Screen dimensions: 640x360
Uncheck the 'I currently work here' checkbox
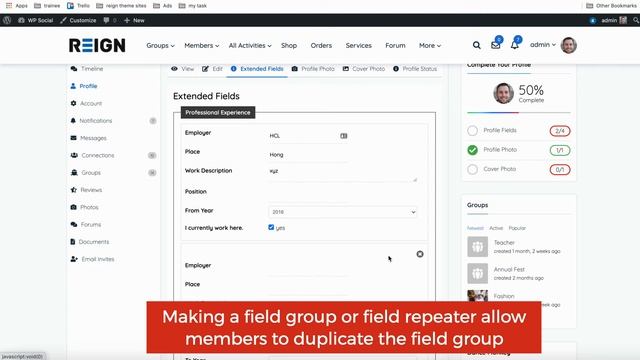coord(271,227)
